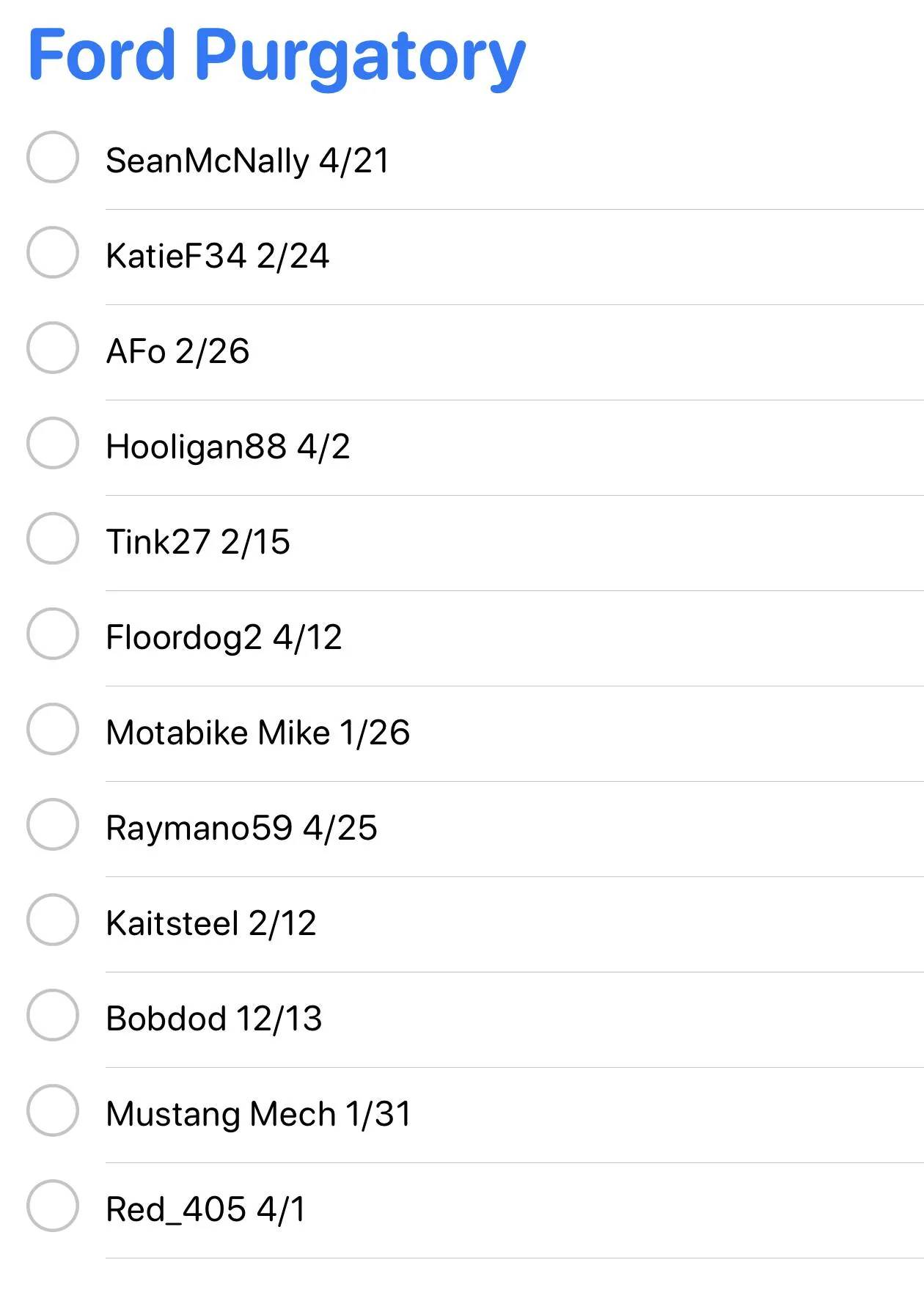This screenshot has width=924, height=1301.
Task: Mark Tink27 2/15 as done
Action: tap(53, 538)
